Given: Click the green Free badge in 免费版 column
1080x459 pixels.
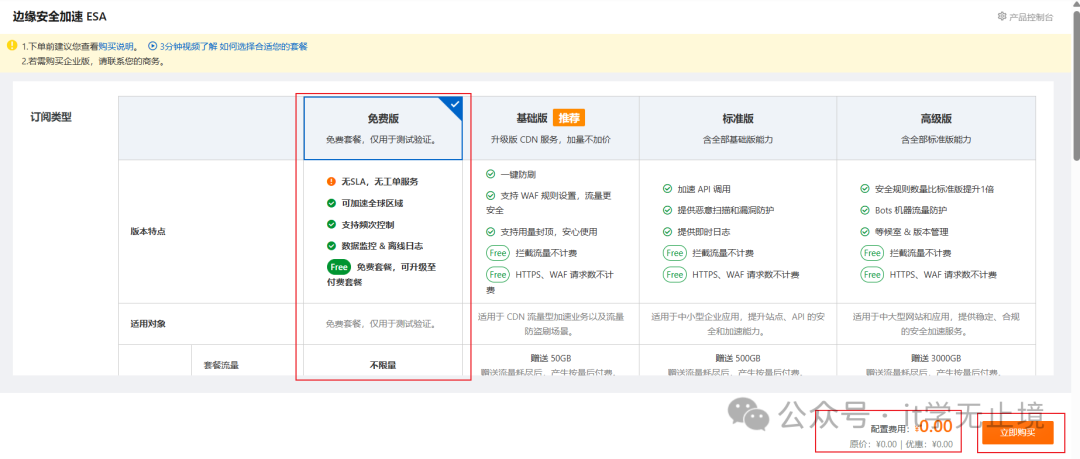Looking at the screenshot, I should point(339,267).
